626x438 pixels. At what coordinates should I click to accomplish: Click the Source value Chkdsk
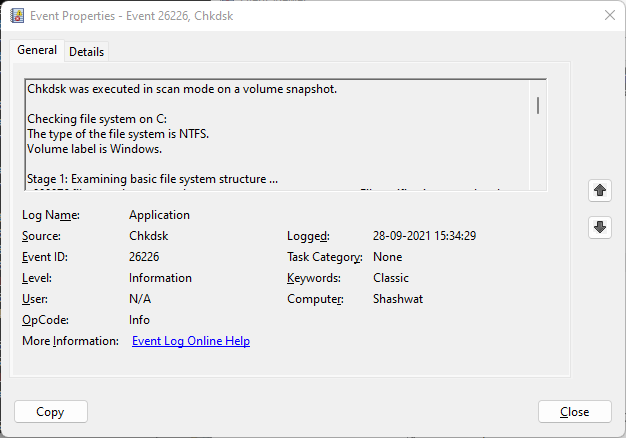150,236
